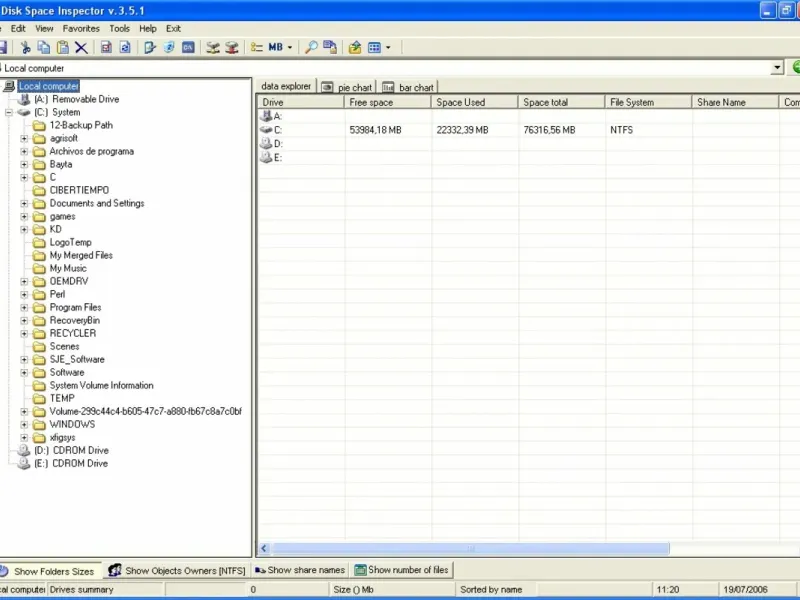Expand the Documents and Settings folder
Image resolution: width=800 pixels, height=600 pixels.
point(24,204)
